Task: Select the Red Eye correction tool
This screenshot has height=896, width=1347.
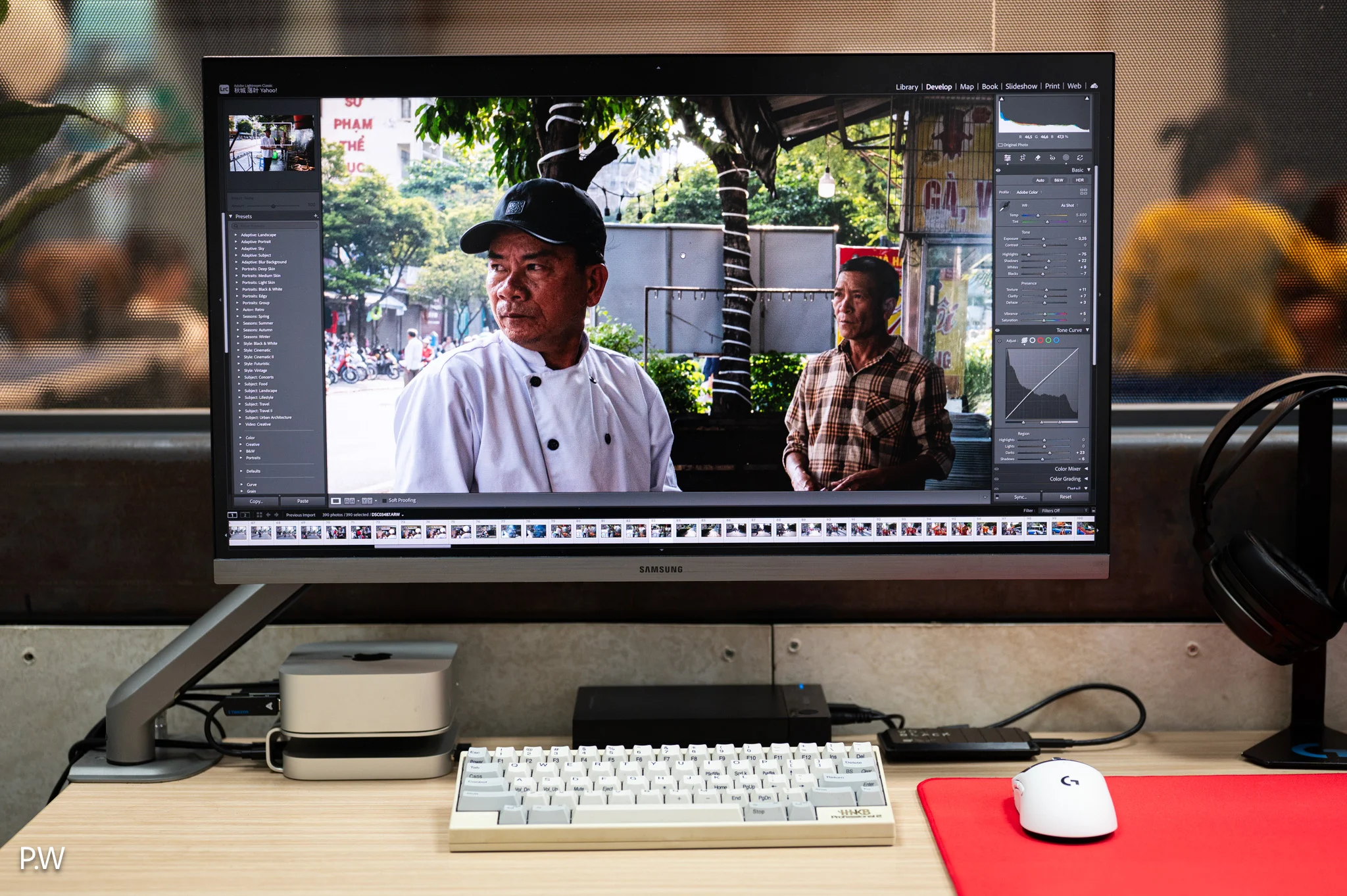Action: click(x=1052, y=158)
